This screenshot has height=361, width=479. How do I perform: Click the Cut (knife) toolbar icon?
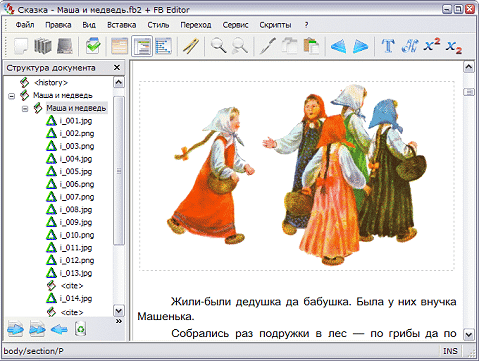[x=268, y=46]
